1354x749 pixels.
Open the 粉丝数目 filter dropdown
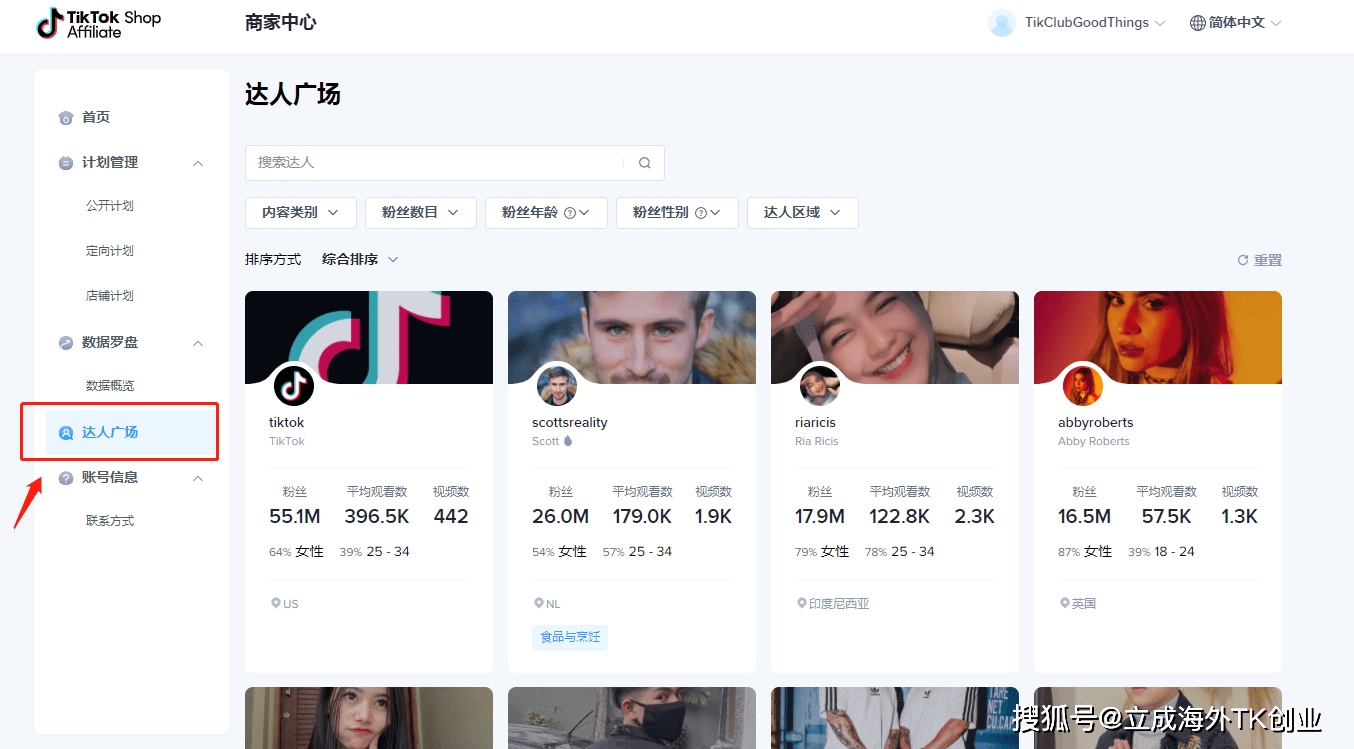tap(421, 213)
